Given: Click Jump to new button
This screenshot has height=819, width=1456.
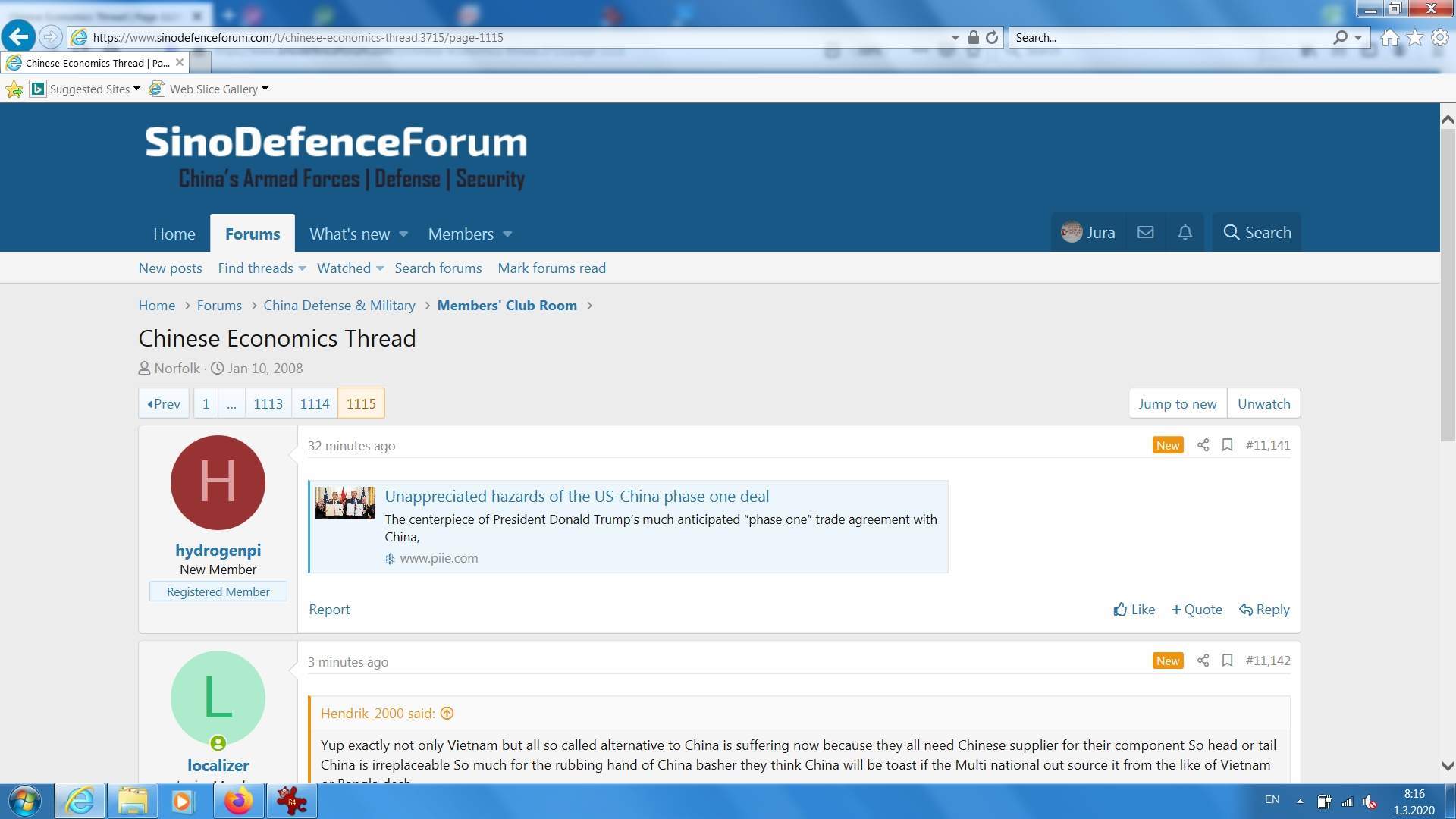Looking at the screenshot, I should 1177,403.
